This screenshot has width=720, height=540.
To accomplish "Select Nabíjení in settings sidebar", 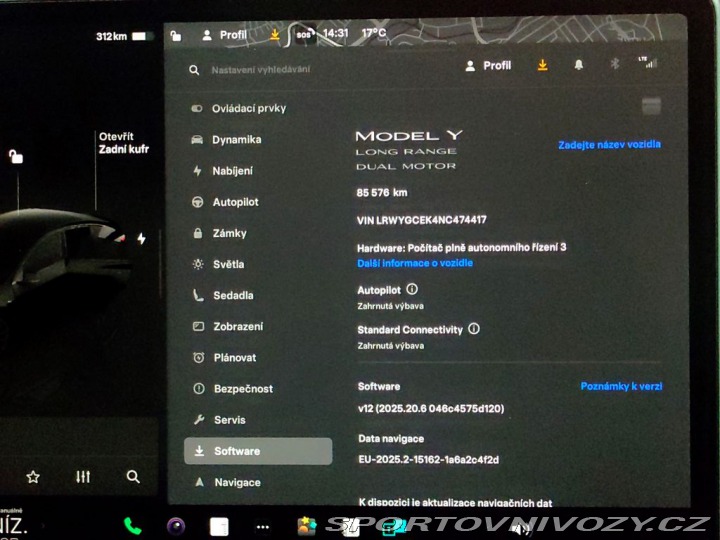I will point(232,171).
